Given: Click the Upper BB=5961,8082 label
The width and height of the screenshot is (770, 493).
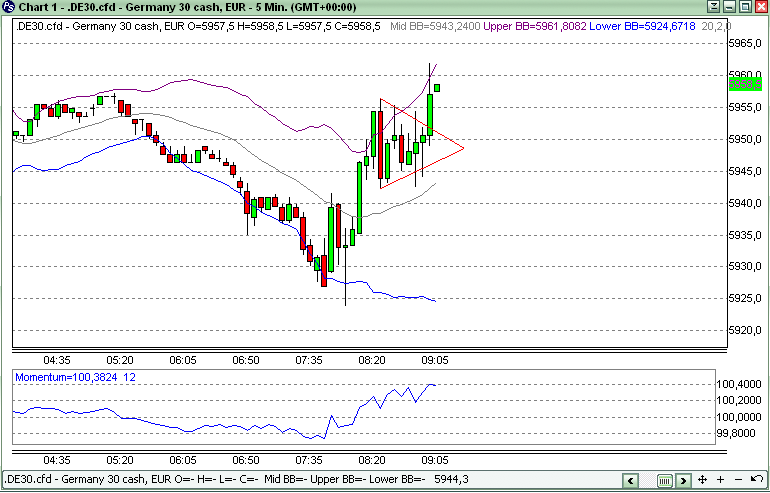Looking at the screenshot, I should coord(535,27).
